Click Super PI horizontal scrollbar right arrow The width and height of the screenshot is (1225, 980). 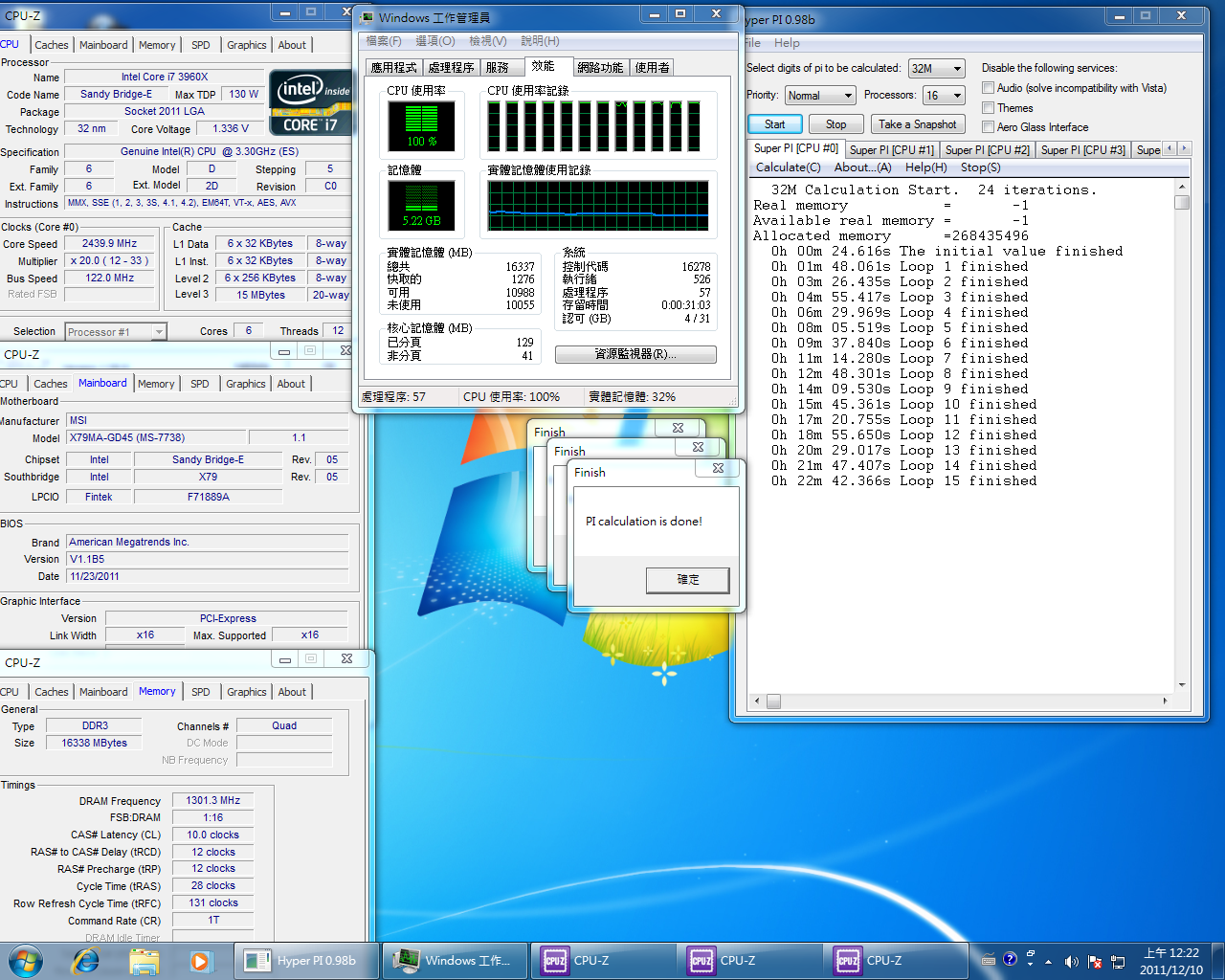coord(1165,702)
